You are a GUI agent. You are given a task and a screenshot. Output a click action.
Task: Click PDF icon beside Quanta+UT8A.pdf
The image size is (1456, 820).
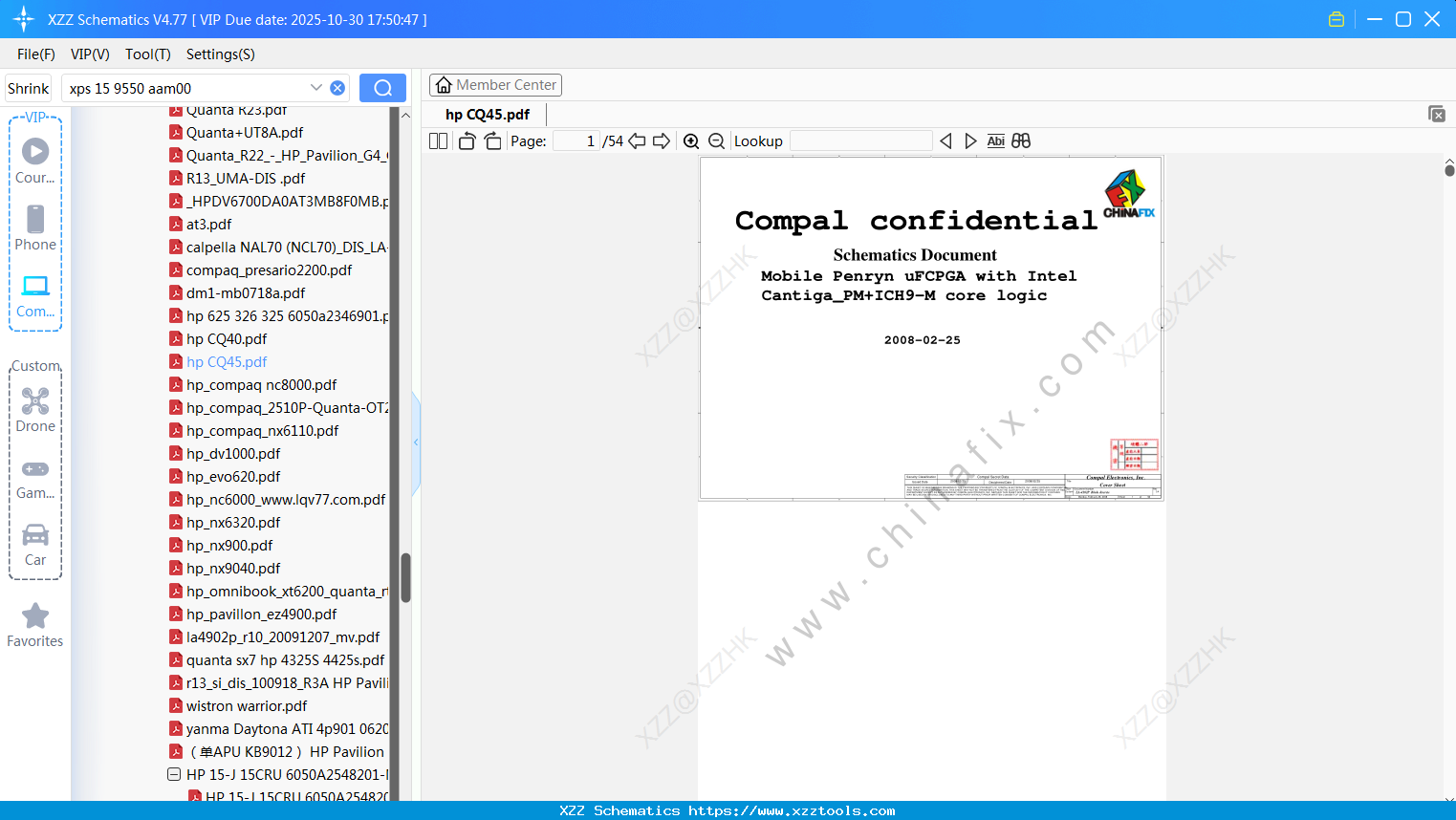pos(176,133)
